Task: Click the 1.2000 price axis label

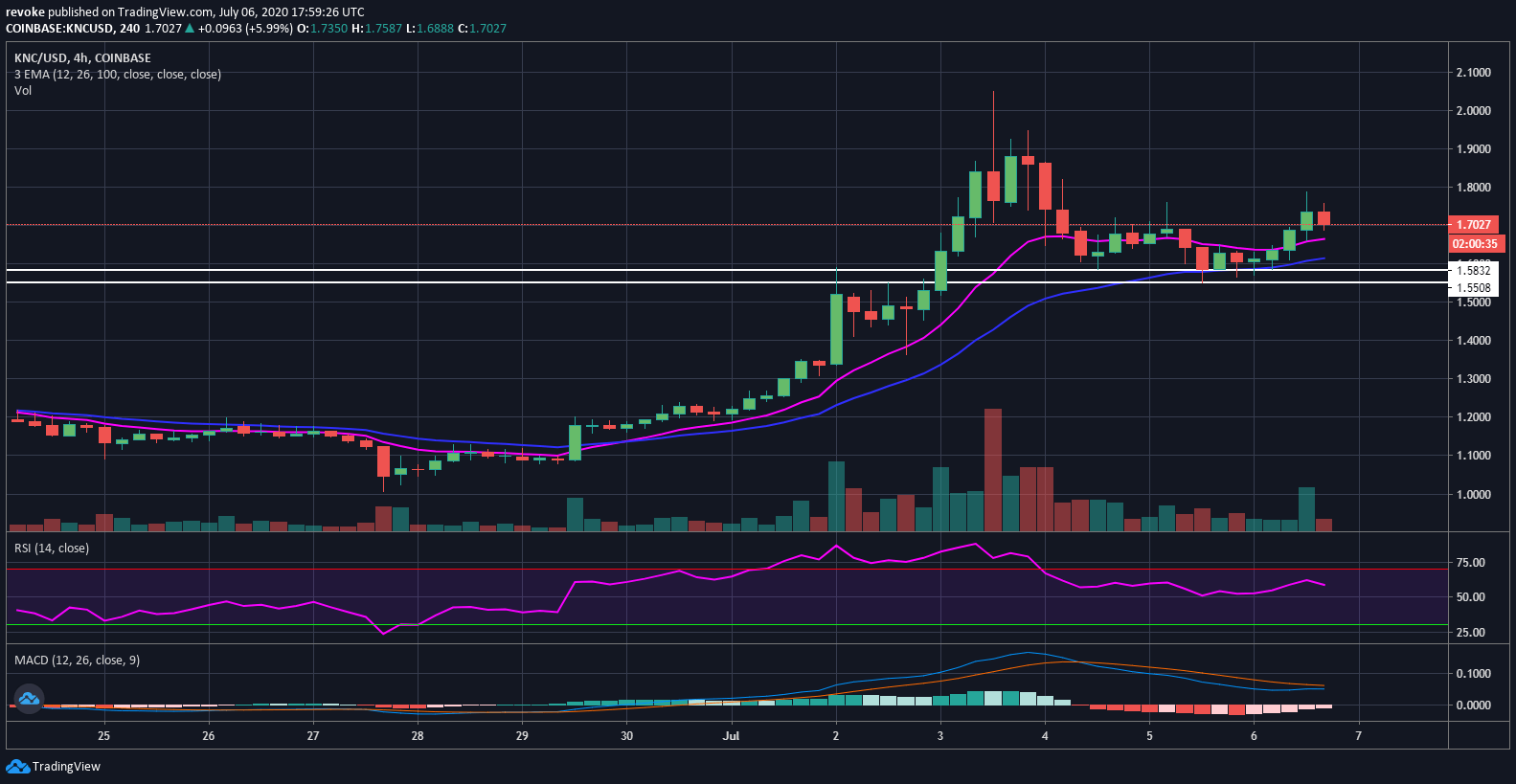Action: pyautogui.click(x=1474, y=417)
